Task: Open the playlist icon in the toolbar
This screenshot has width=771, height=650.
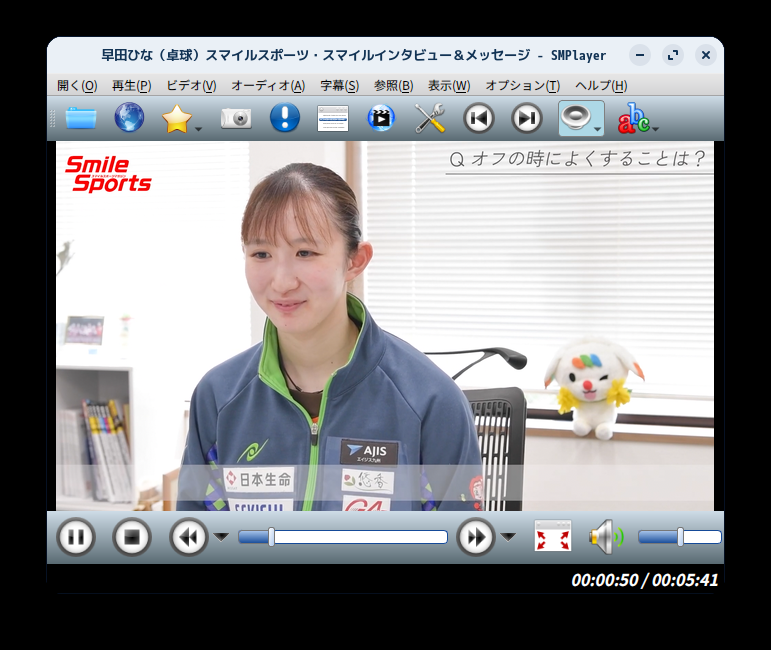Action: (x=333, y=118)
